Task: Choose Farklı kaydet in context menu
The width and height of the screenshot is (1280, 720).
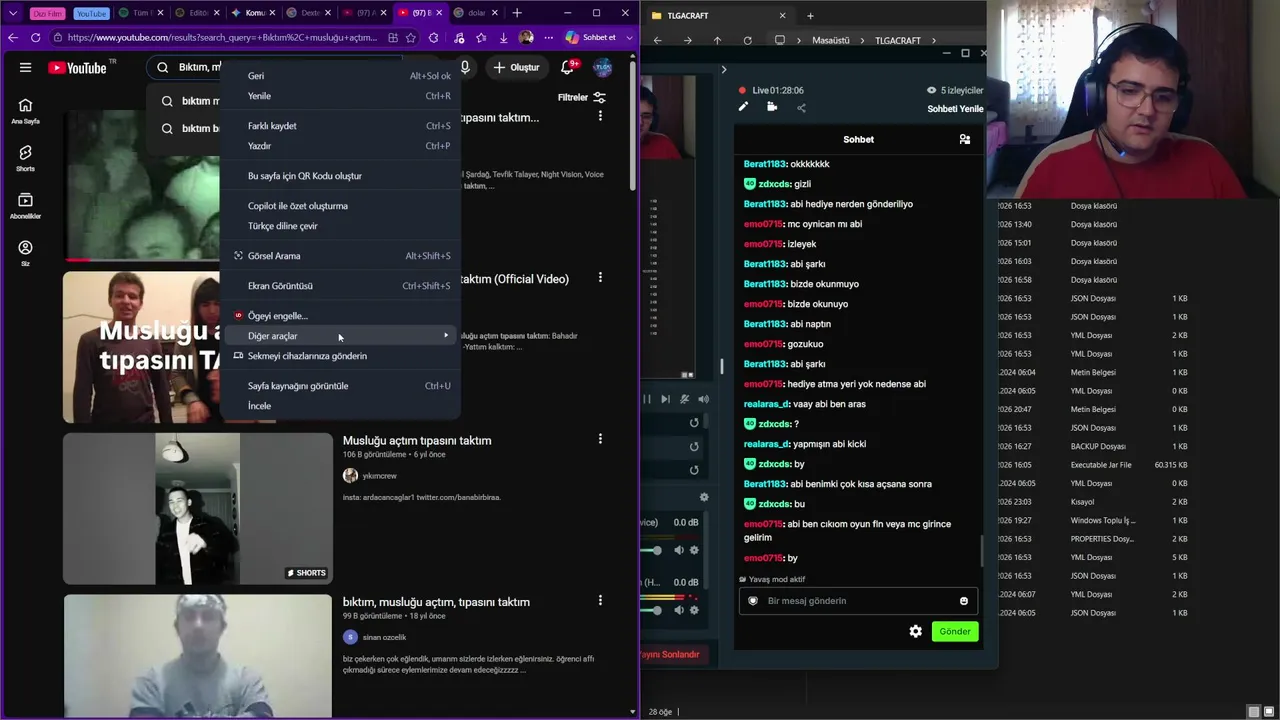Action: [340, 126]
